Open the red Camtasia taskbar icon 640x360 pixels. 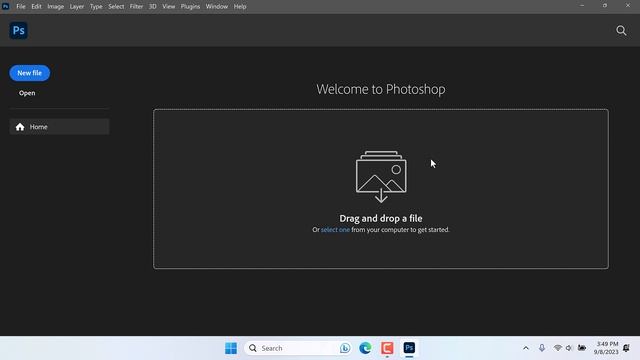387,348
